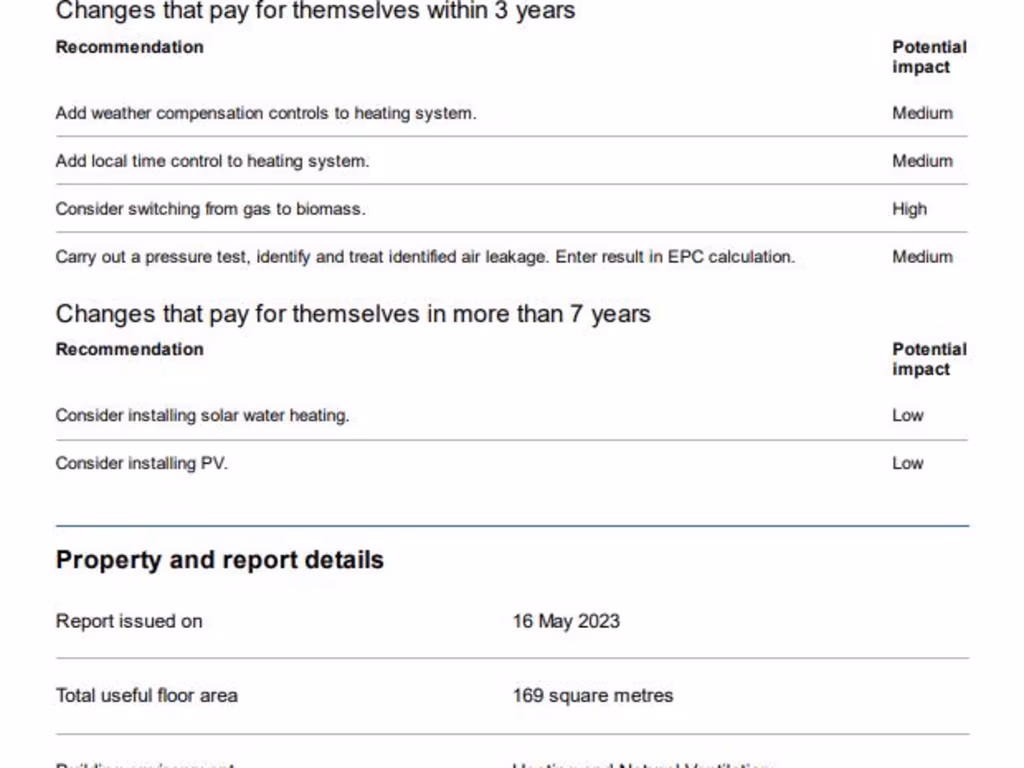Click the 'Changes that pay for themselves within 3 years' heading
The width and height of the screenshot is (1024, 768).
[x=315, y=12]
